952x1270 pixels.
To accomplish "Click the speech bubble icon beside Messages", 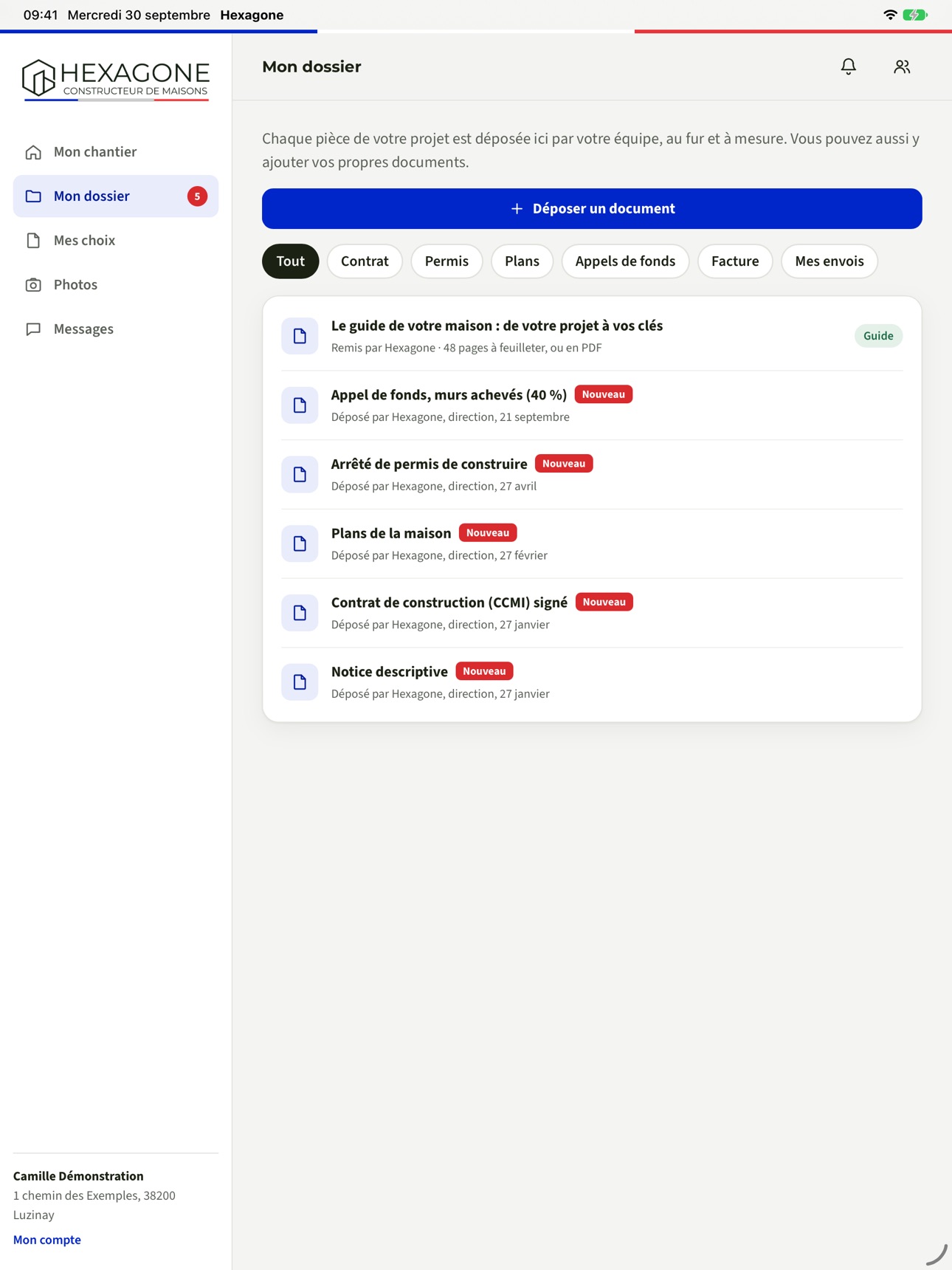I will pyautogui.click(x=33, y=329).
